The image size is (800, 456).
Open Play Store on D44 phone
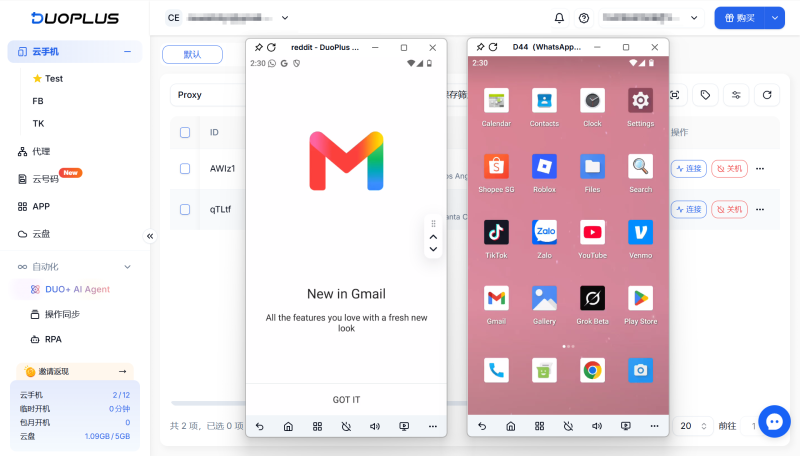coord(640,298)
